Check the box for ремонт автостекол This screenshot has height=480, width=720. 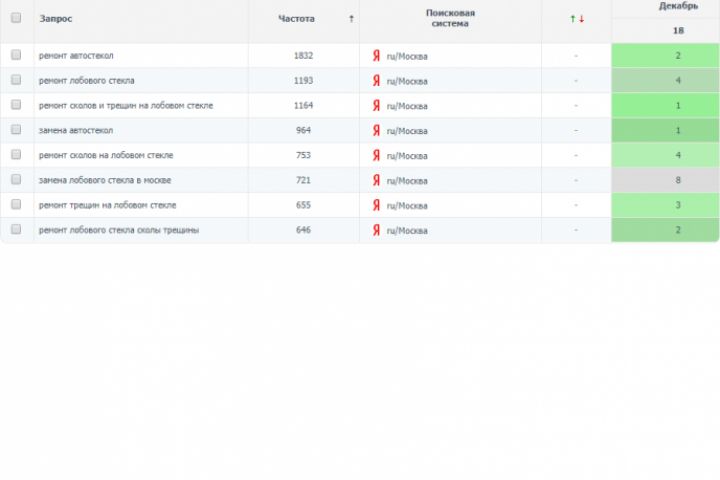pyautogui.click(x=16, y=55)
